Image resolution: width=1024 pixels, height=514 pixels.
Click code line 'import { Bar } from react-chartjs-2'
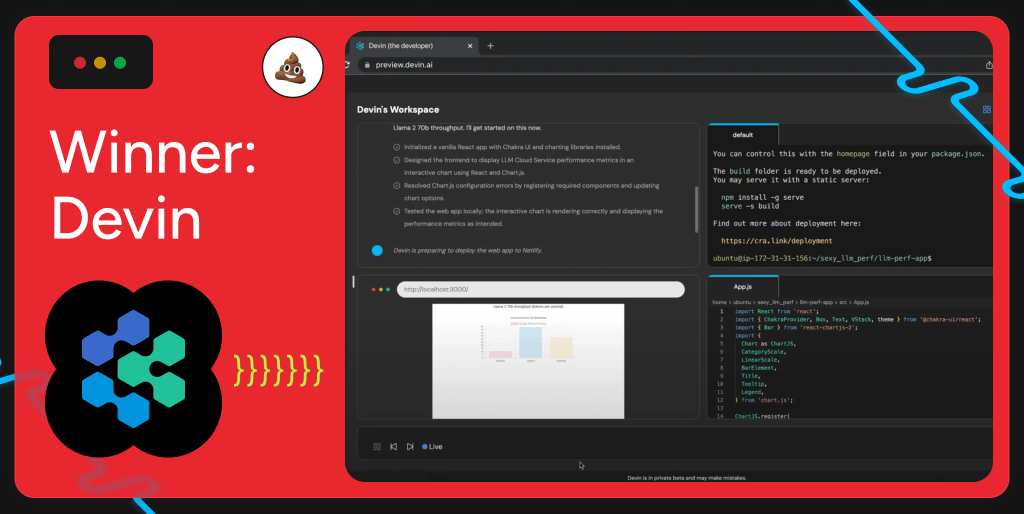point(796,328)
